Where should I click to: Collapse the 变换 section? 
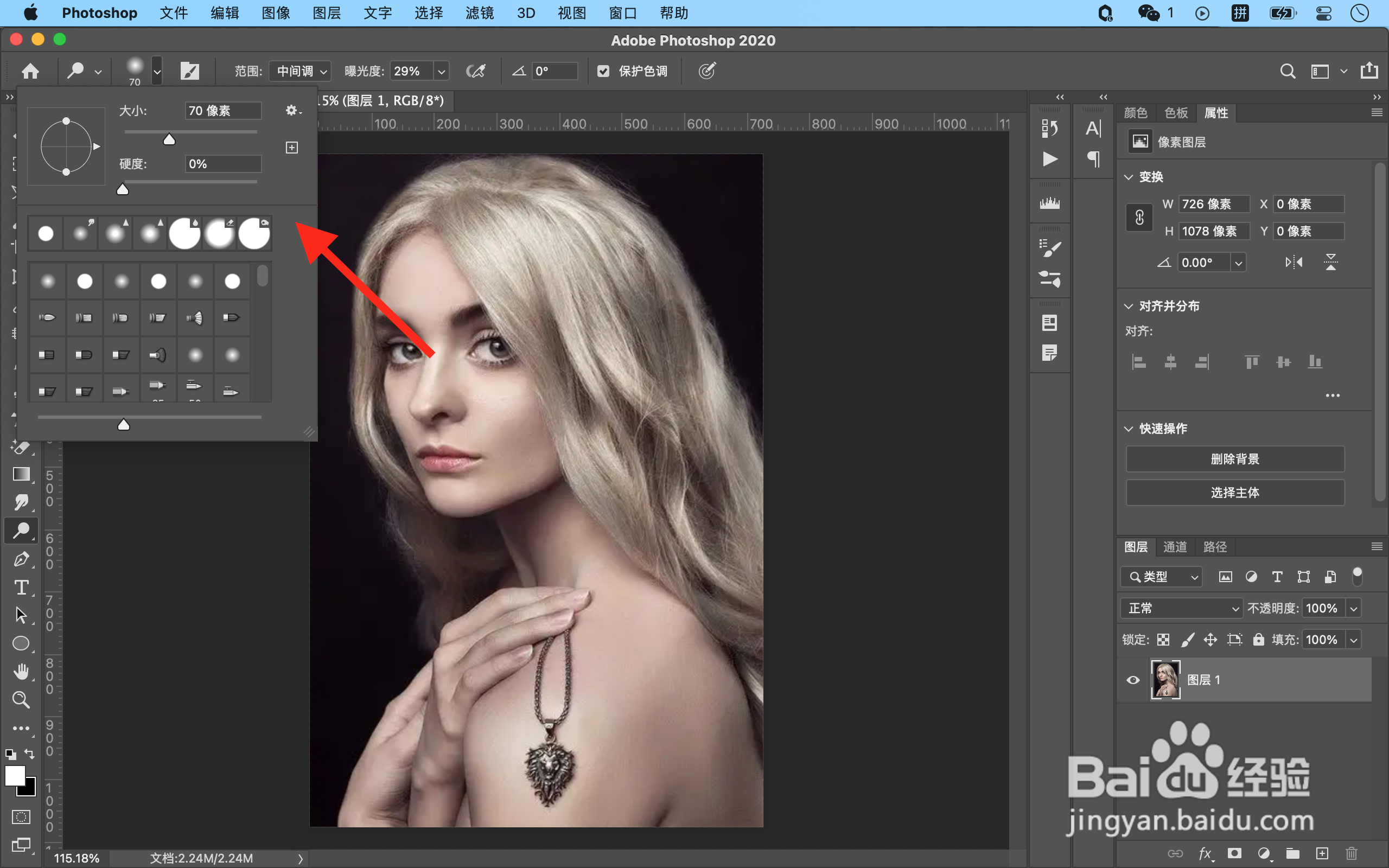pos(1129,177)
